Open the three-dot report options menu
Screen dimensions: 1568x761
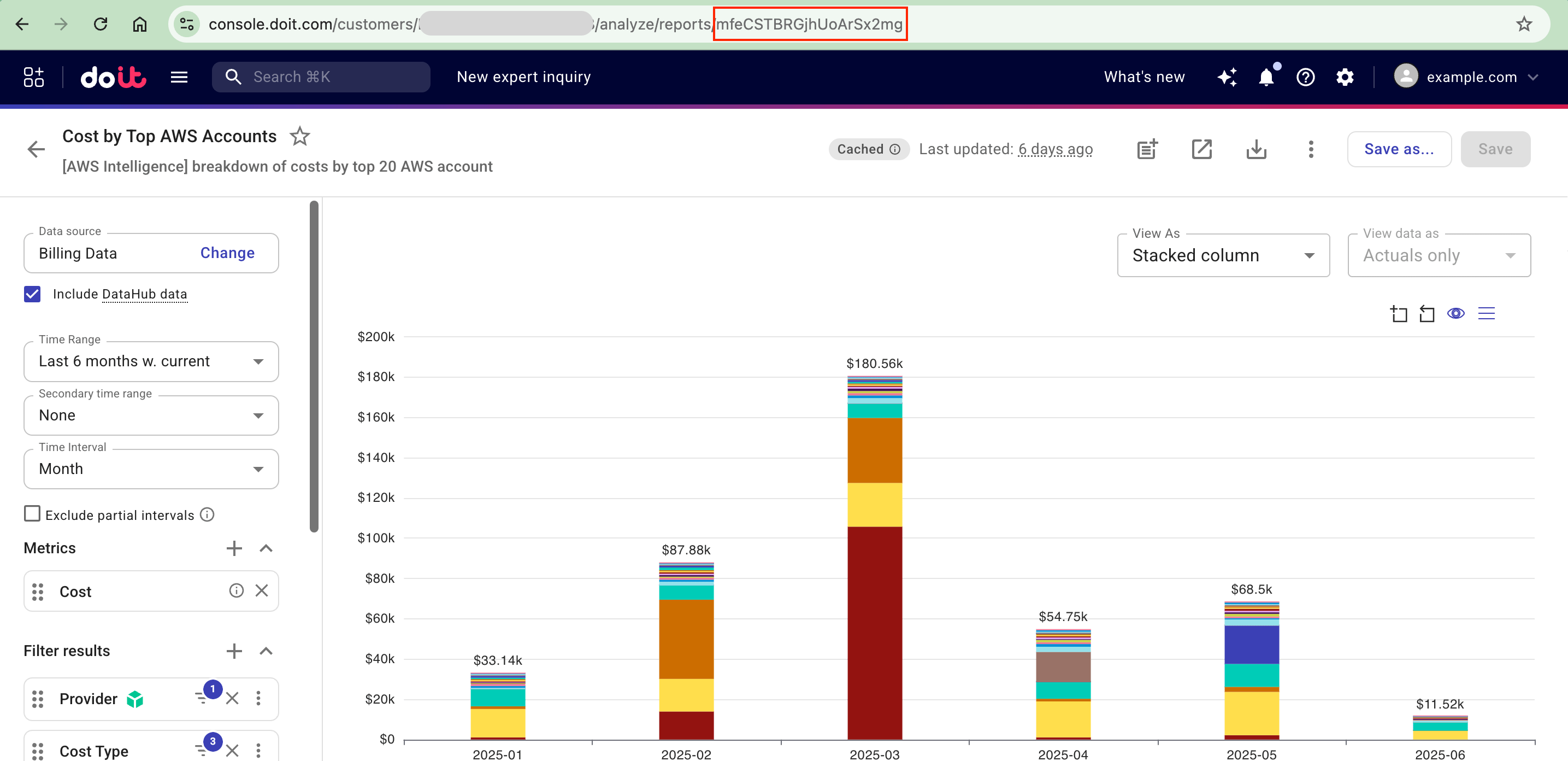click(x=1311, y=149)
